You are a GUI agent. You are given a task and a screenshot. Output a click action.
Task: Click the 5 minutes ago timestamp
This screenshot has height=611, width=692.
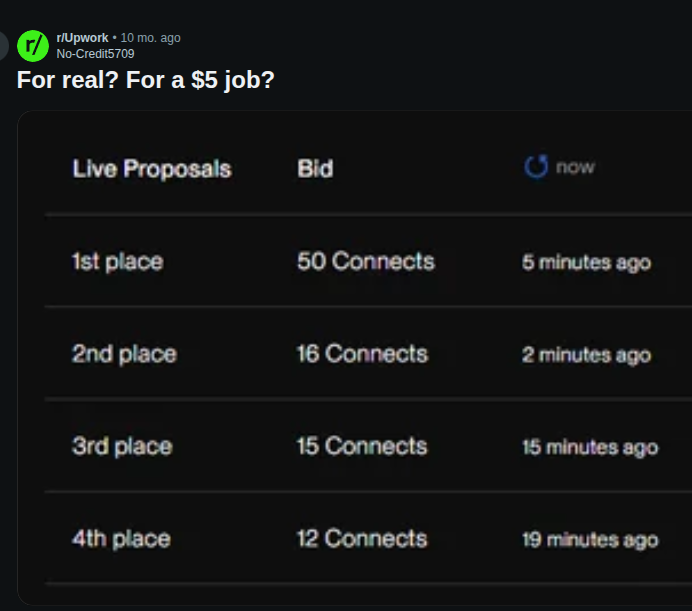coord(587,262)
